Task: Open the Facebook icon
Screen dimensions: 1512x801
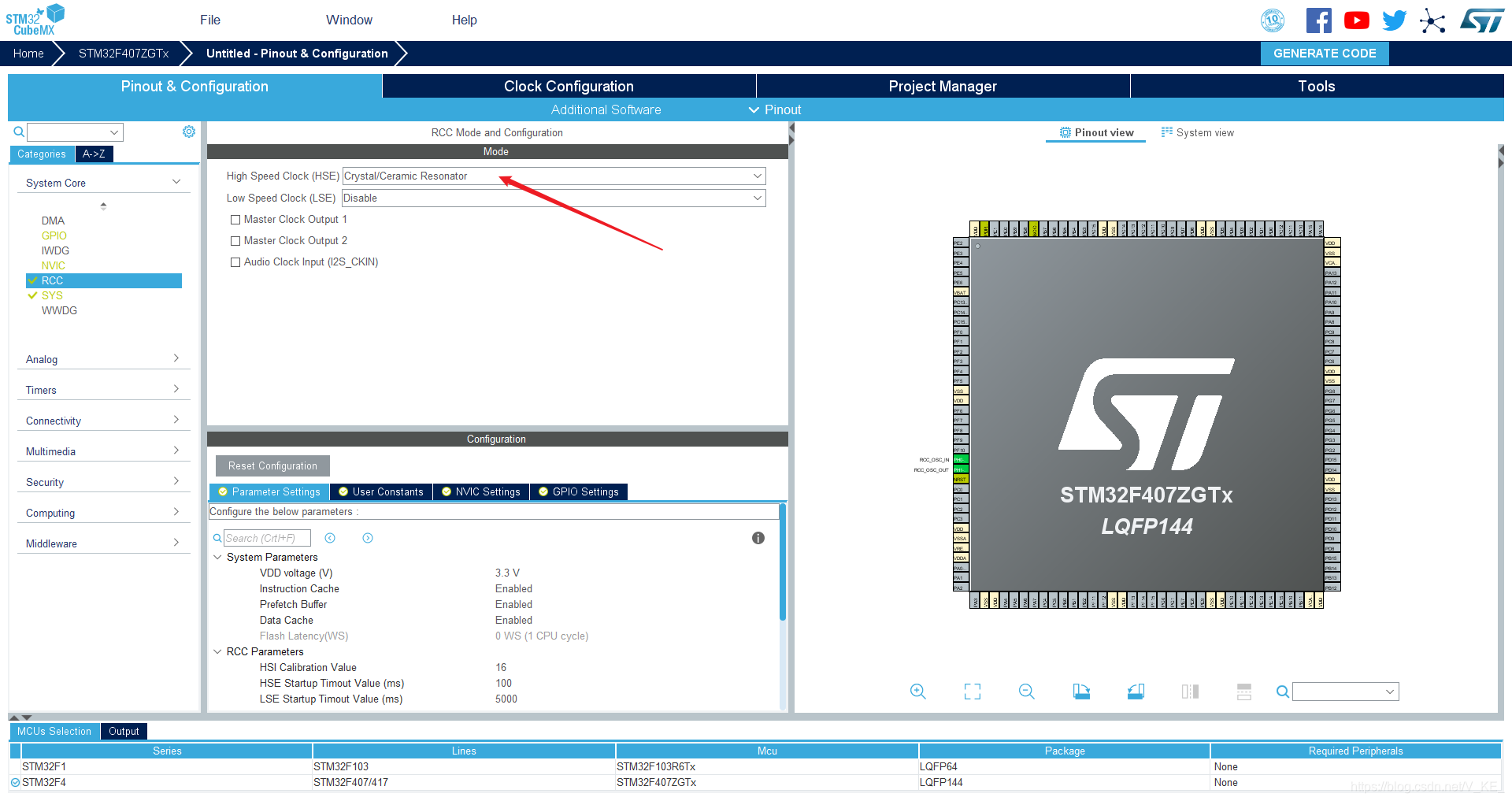Action: tap(1319, 20)
